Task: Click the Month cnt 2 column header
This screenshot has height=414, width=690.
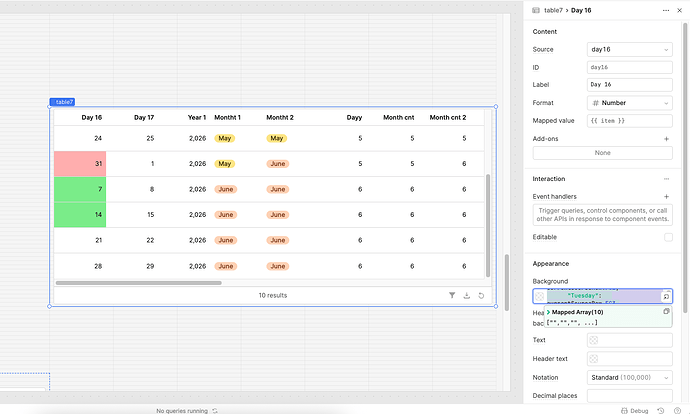Action: 448,117
